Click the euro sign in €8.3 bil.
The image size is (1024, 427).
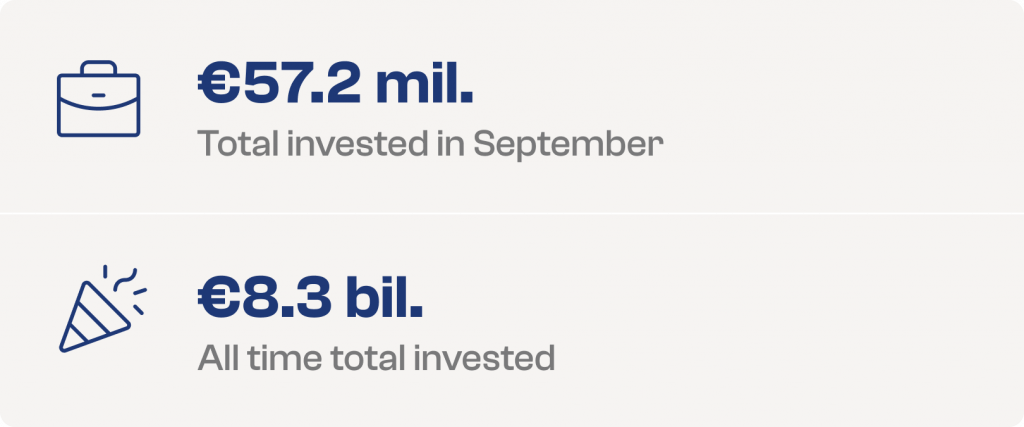219,301
